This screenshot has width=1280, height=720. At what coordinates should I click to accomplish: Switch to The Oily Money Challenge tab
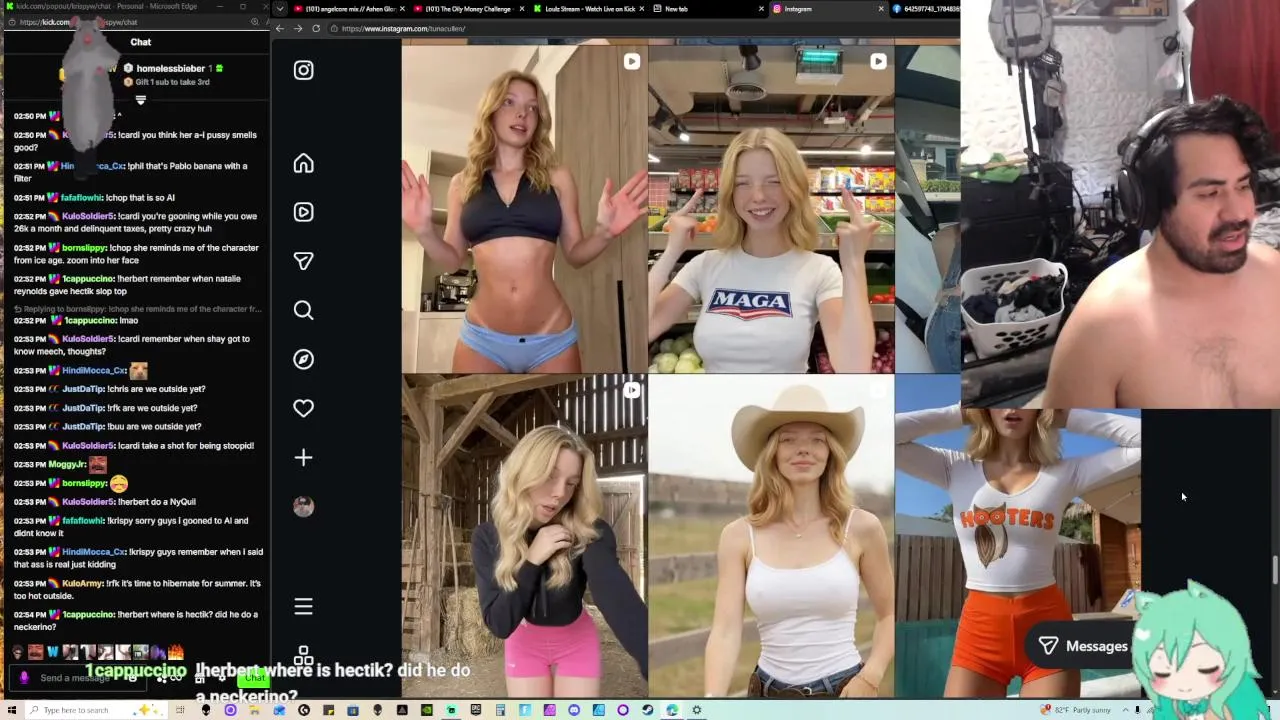[468, 9]
